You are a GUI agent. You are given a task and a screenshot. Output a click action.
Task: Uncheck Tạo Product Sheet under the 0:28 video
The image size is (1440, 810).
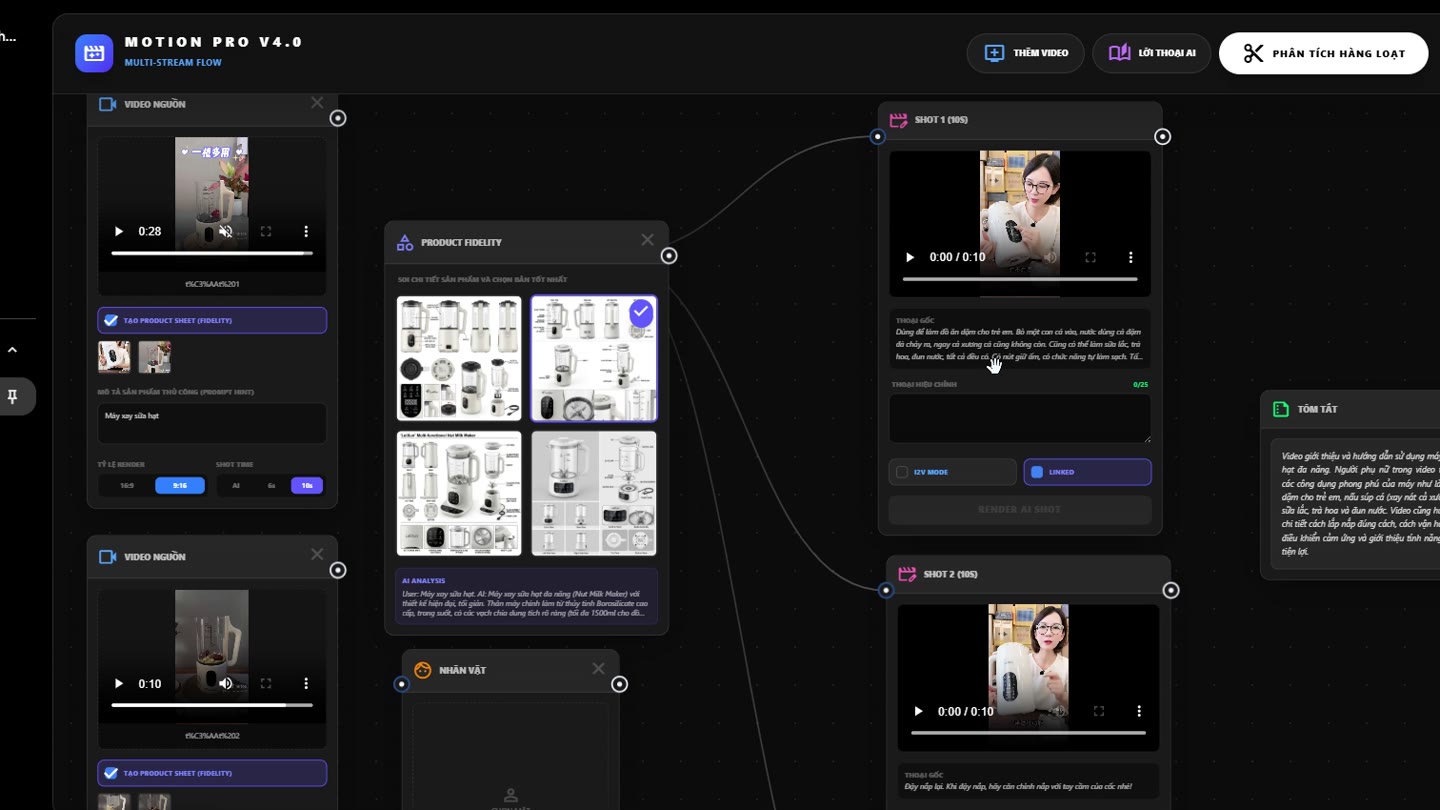coord(111,320)
